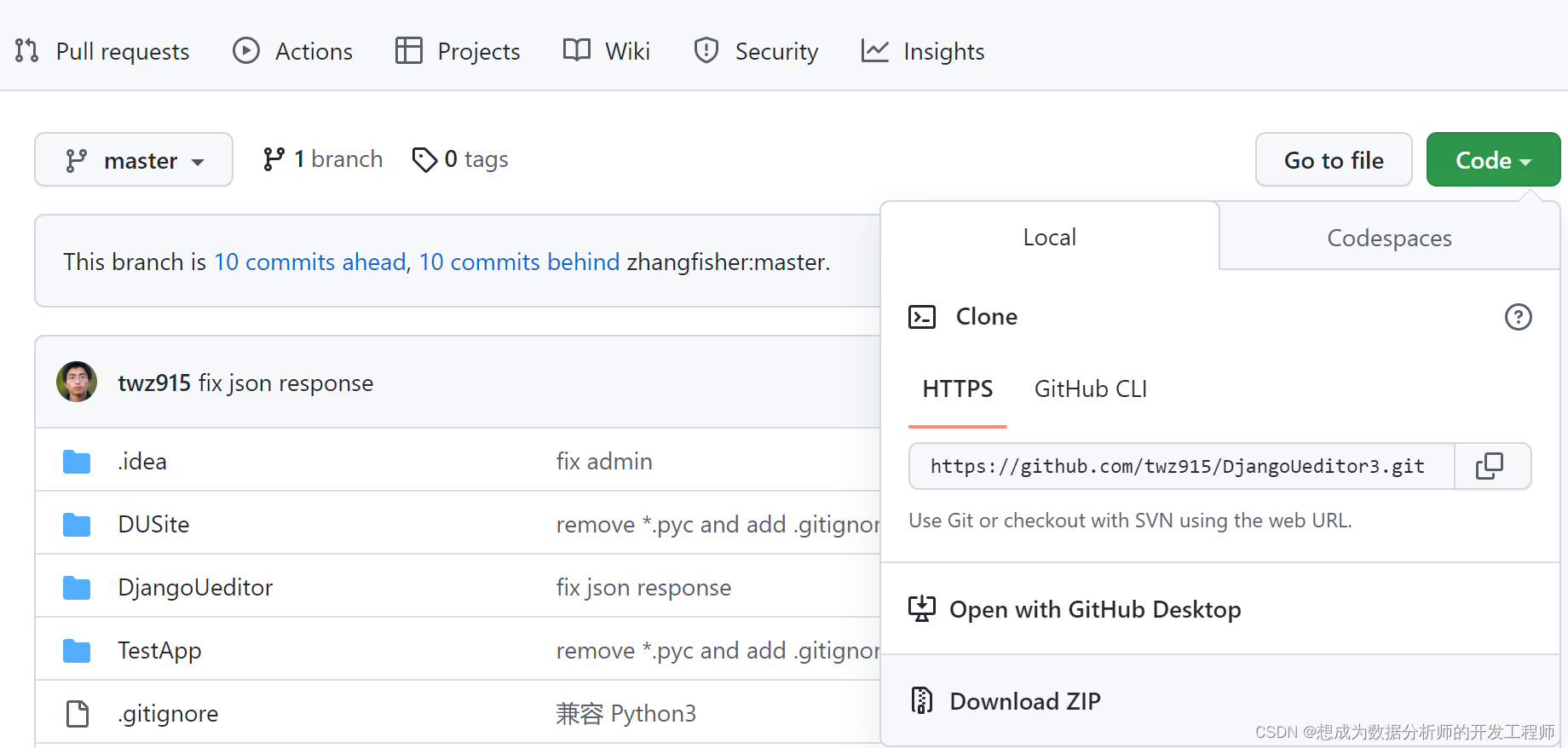This screenshot has height=748, width=1568.
Task: Click the Clone terminal icon
Action: tap(922, 317)
